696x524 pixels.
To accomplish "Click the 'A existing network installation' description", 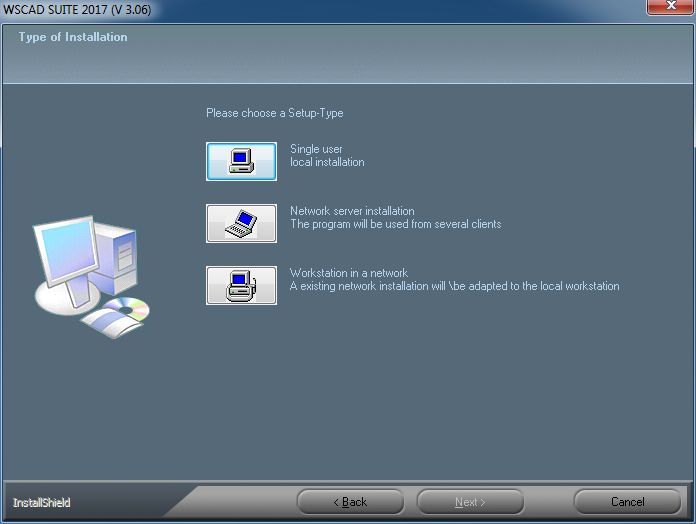I will tap(455, 286).
